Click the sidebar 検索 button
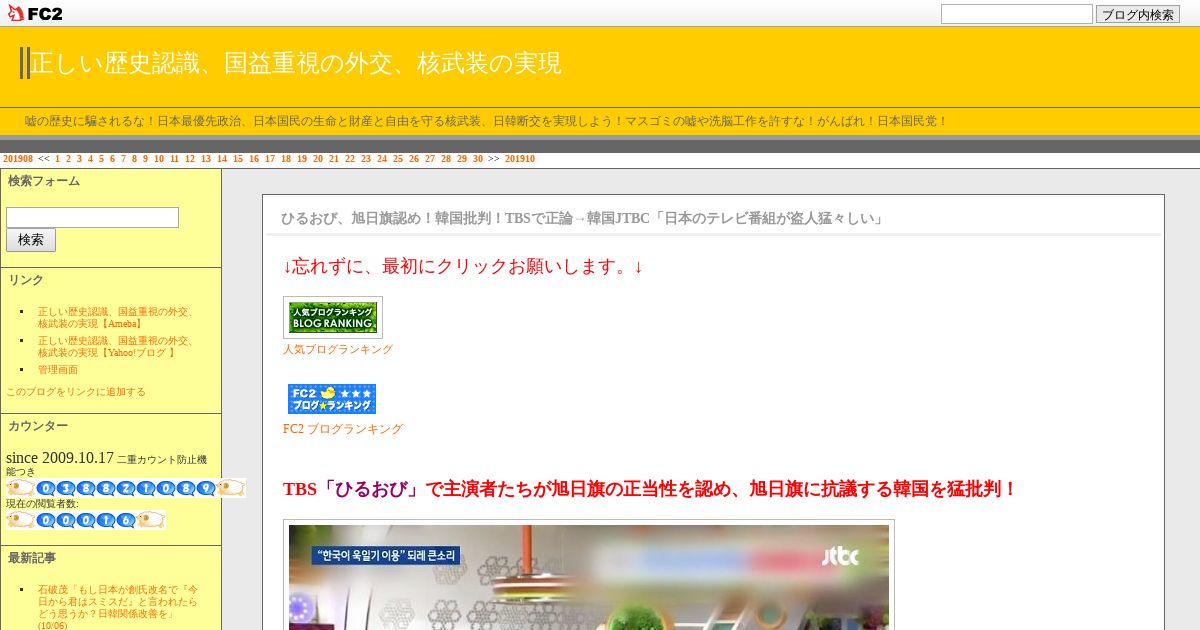This screenshot has width=1200, height=630. click(31, 240)
